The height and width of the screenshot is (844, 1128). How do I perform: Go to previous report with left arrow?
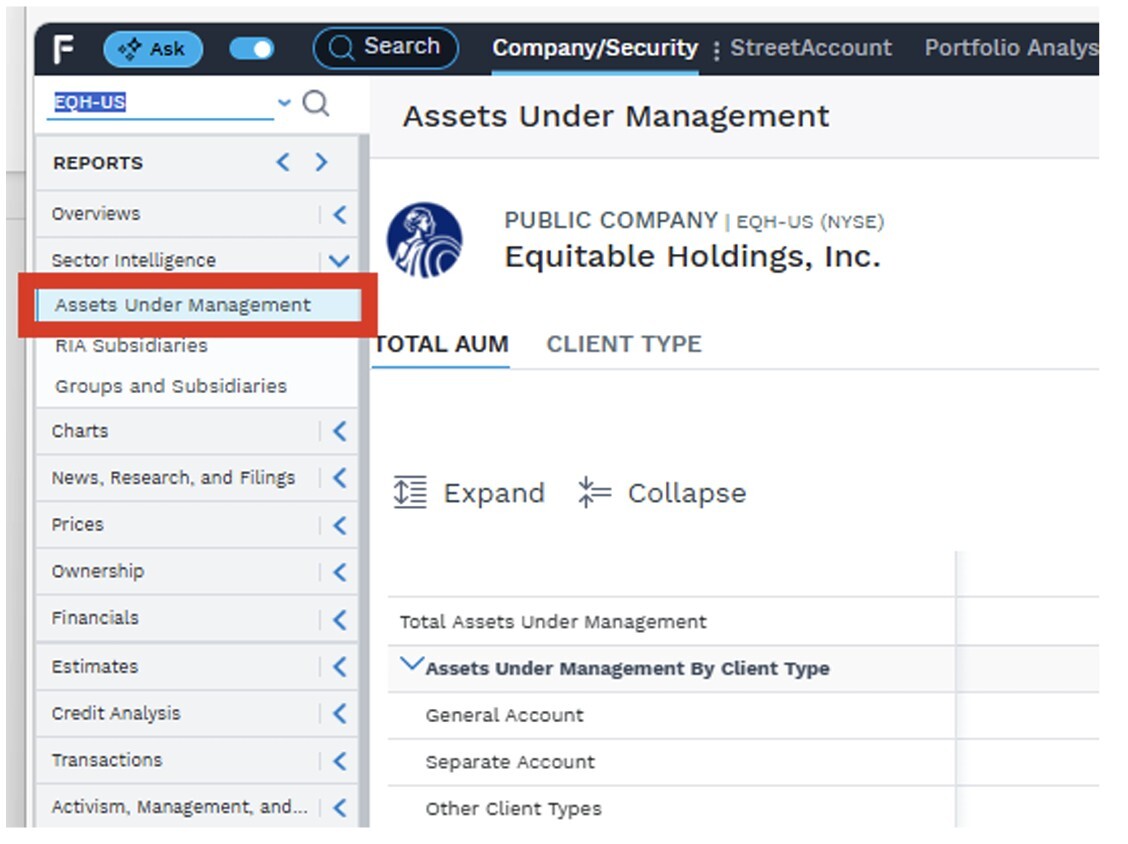point(283,162)
